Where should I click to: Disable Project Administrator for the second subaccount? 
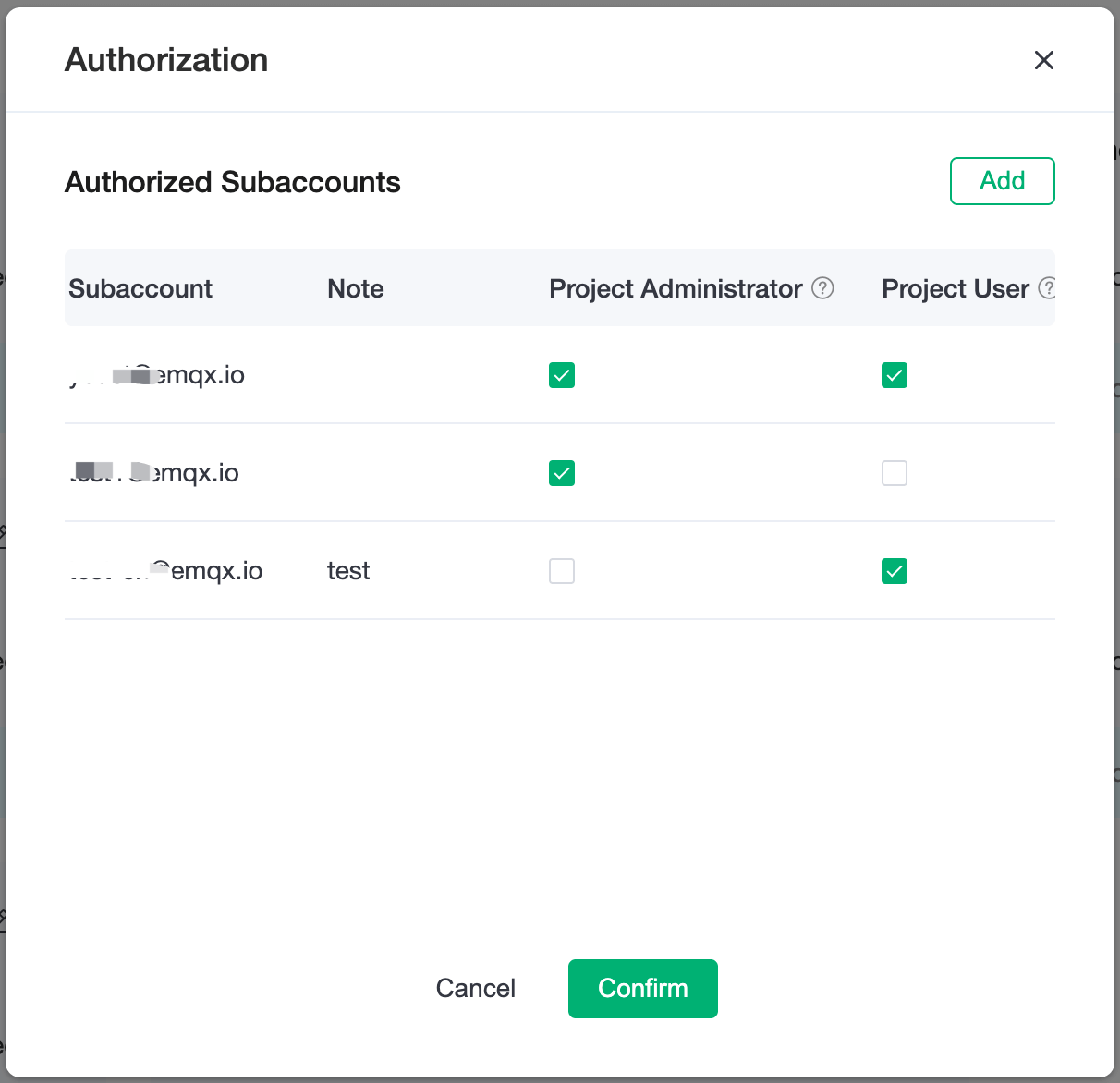pos(562,473)
